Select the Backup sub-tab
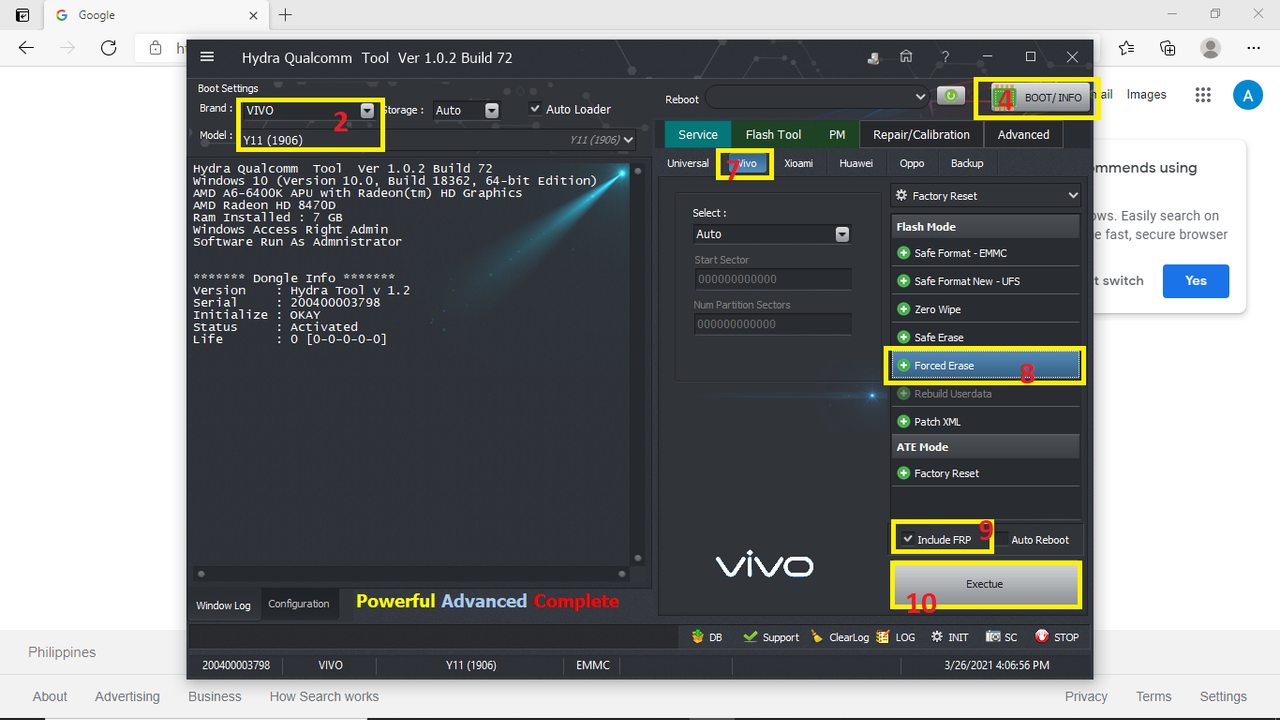Viewport: 1280px width, 720px height. [x=967, y=163]
